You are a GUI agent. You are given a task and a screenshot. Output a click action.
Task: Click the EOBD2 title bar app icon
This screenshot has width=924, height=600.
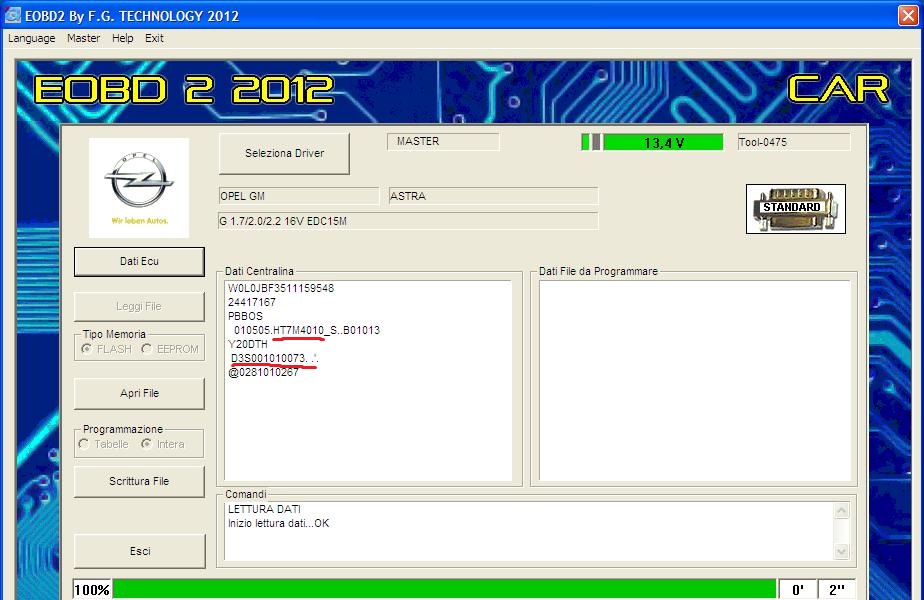[12, 15]
